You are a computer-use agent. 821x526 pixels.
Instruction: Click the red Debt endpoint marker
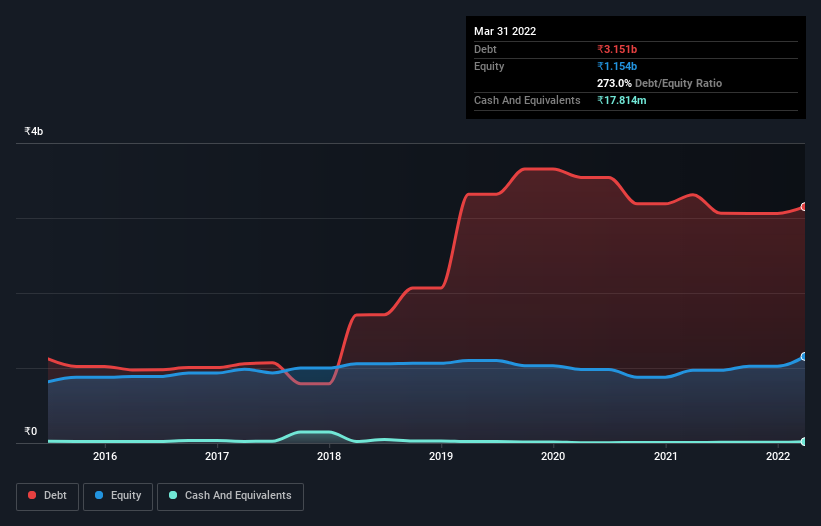tap(804, 207)
